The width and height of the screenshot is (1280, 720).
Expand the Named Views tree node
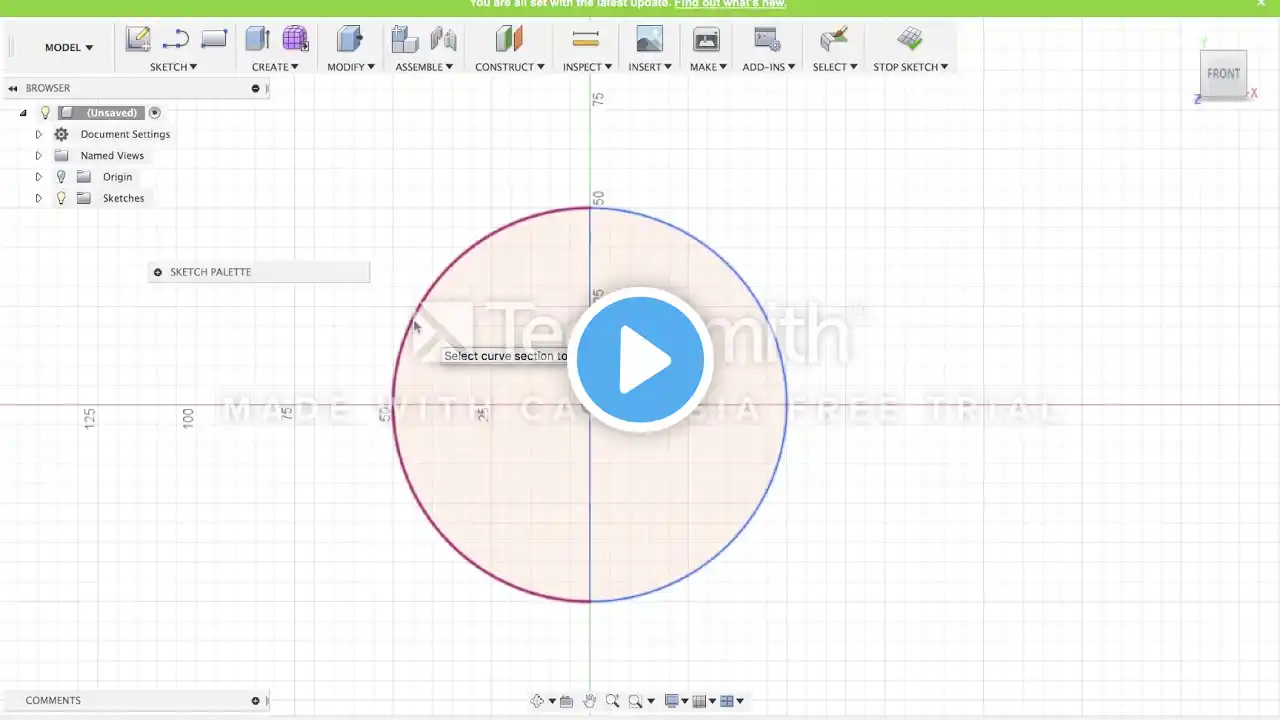[39, 156]
